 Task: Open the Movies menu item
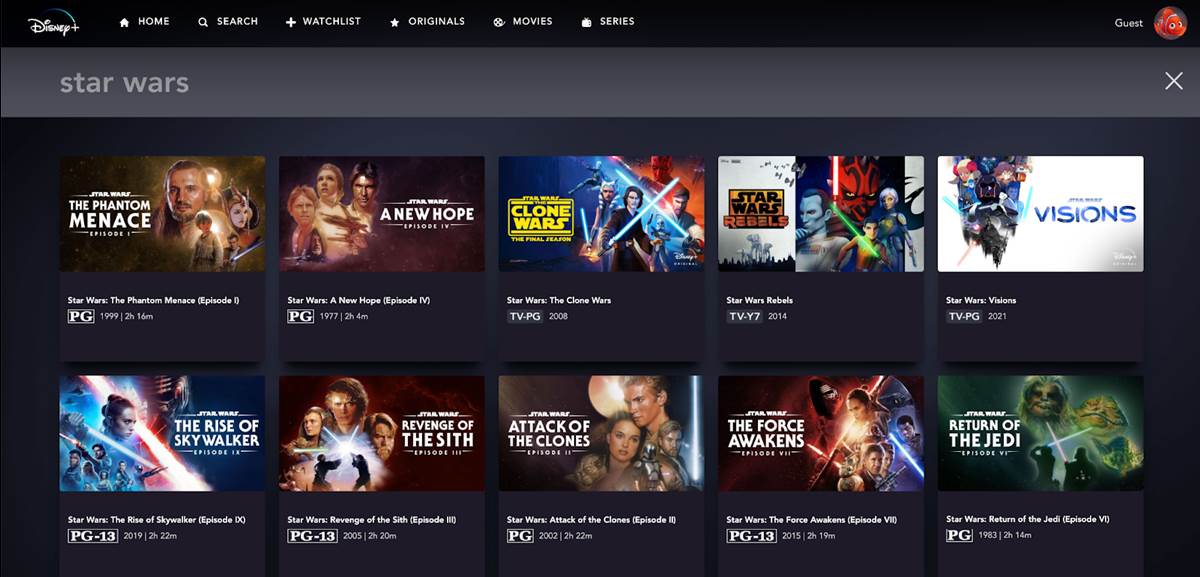point(532,22)
